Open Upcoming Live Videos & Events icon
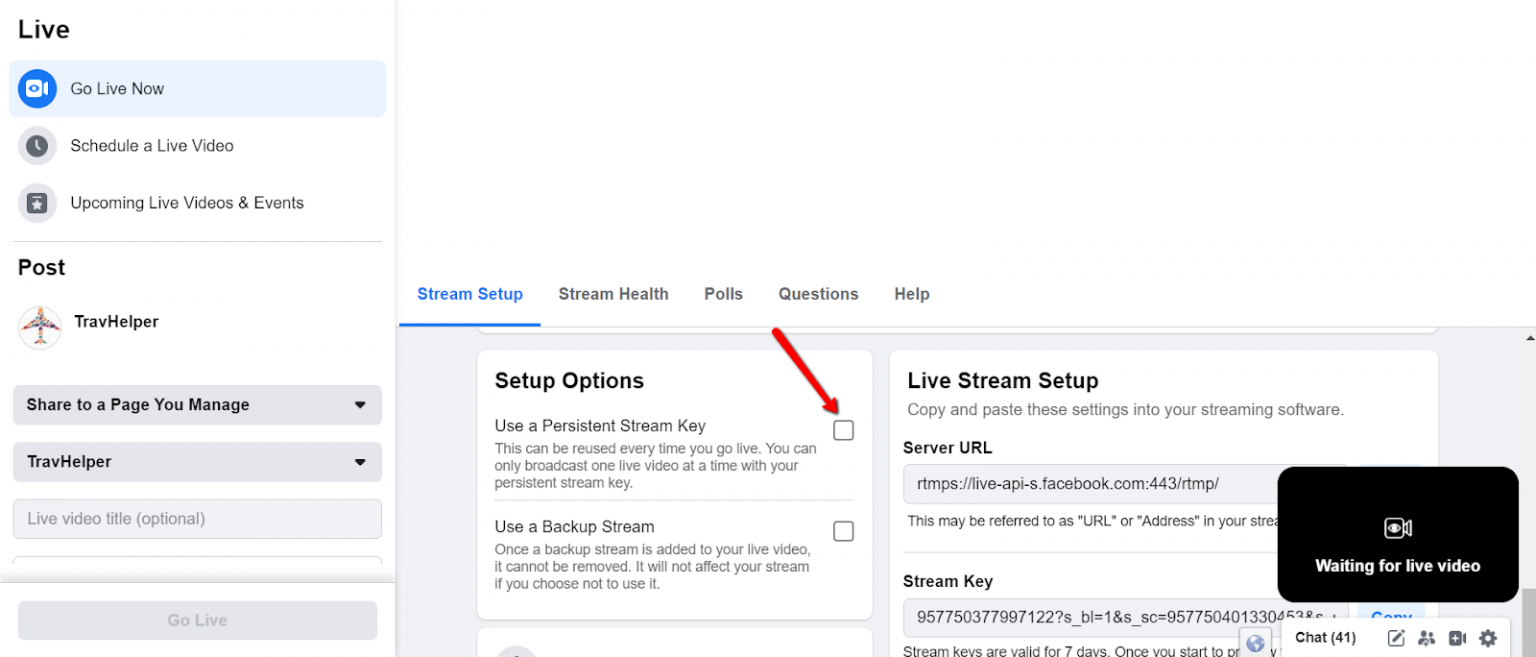Screen dimensions: 1536x657 [37, 203]
